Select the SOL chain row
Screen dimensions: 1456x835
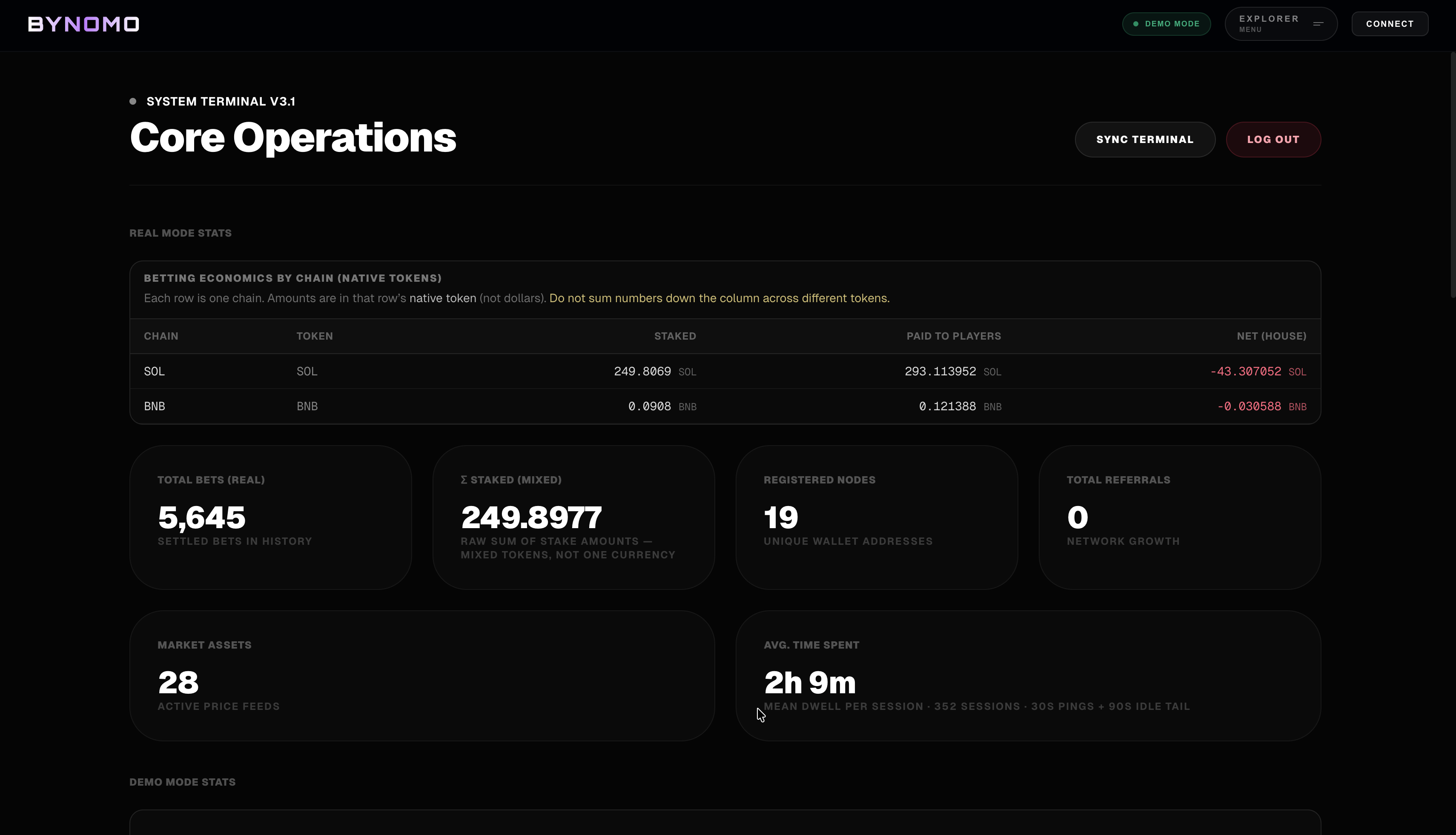click(x=725, y=371)
